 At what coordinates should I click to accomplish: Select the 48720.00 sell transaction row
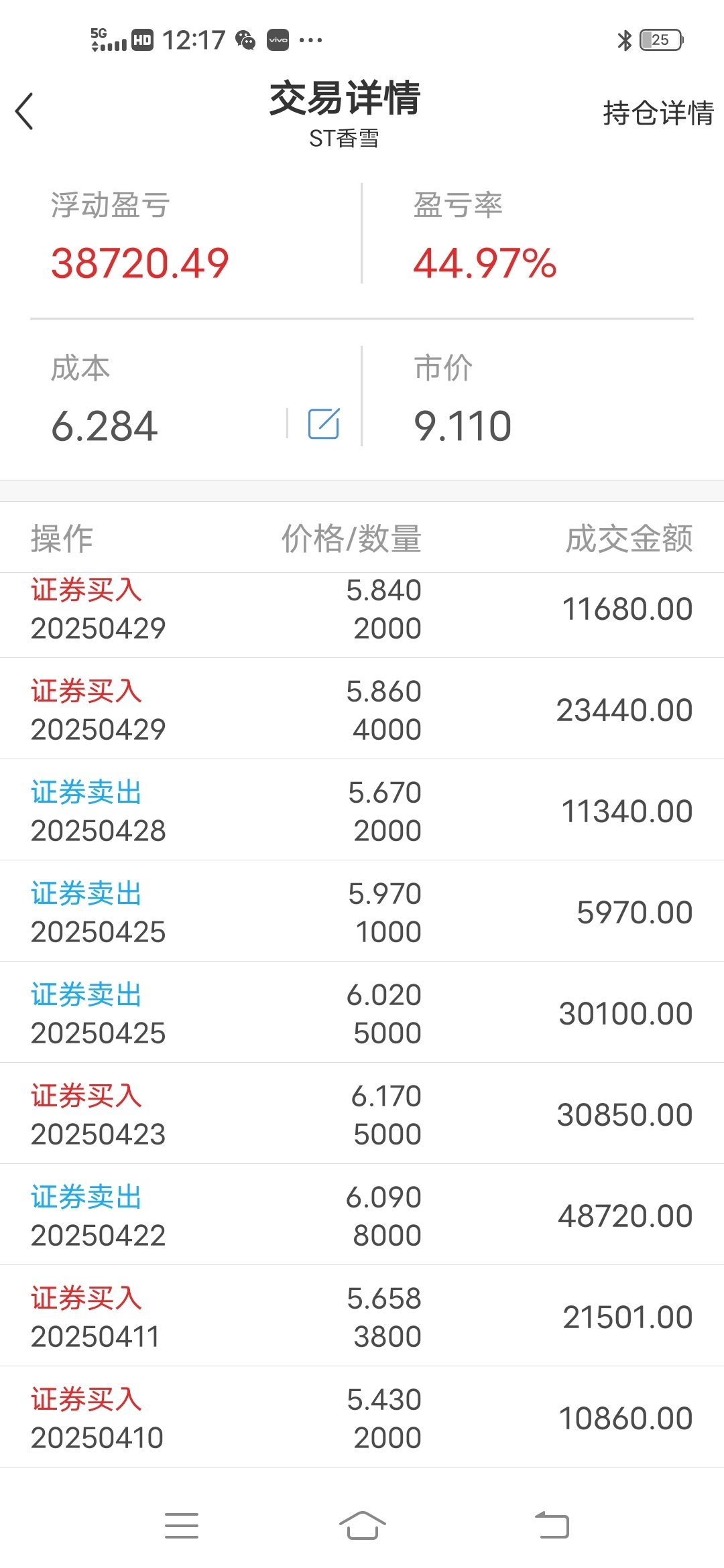coord(362,1216)
